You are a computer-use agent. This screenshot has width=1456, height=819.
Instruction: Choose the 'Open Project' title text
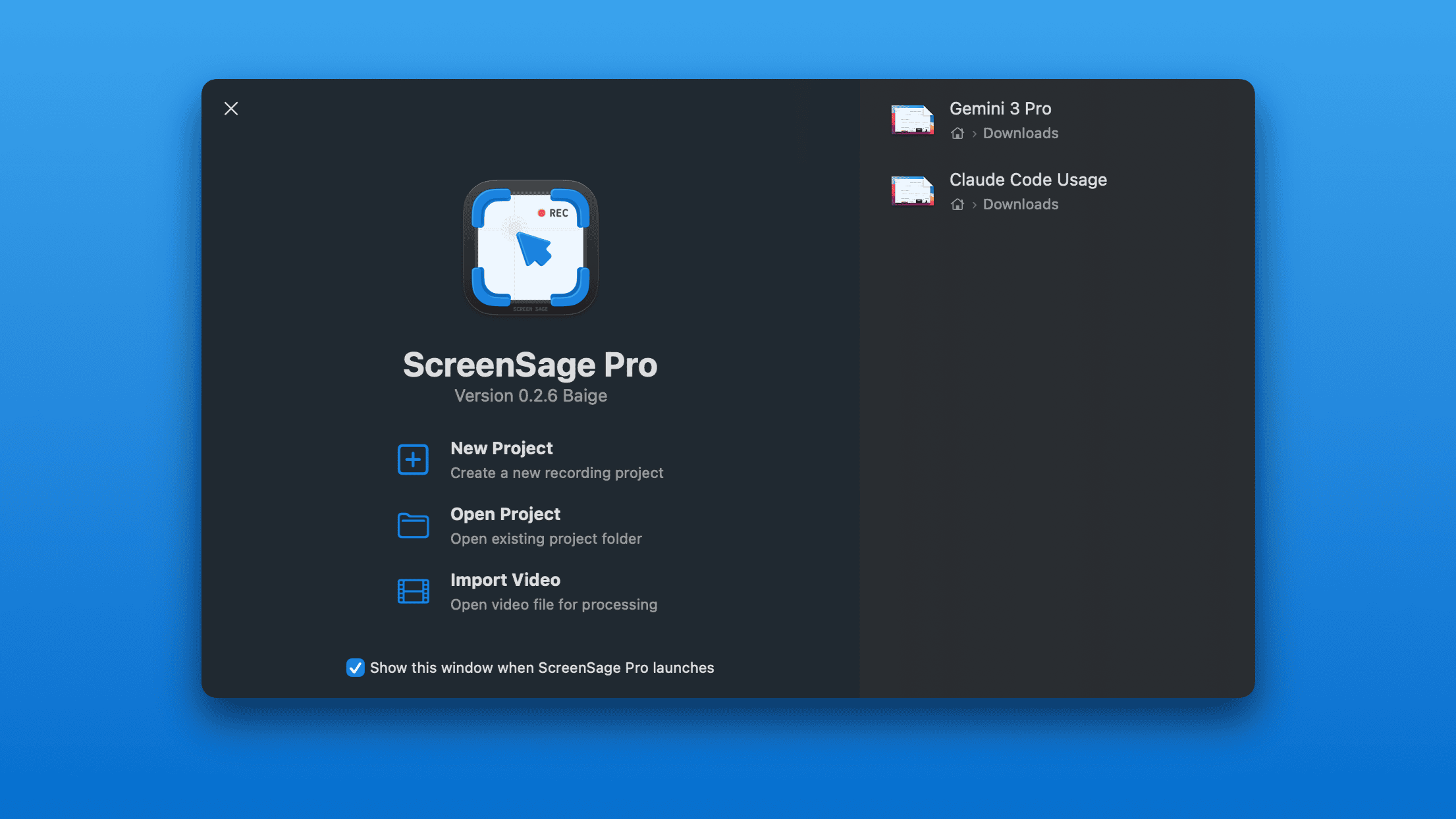[x=505, y=514]
